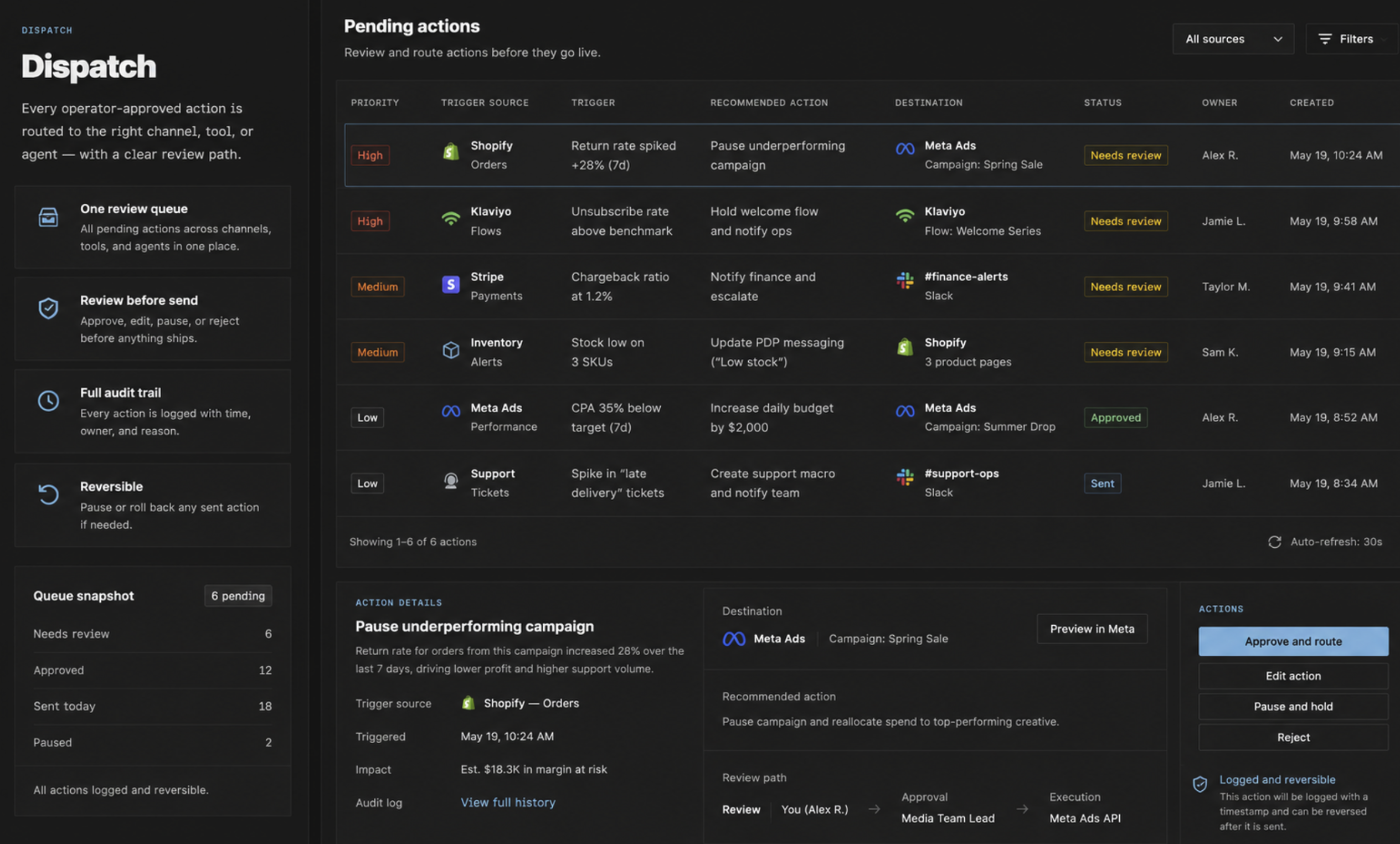This screenshot has width=1400, height=844.
Task: Select the Chargeback ratio at 1.2% trigger cell
Action: click(x=620, y=286)
